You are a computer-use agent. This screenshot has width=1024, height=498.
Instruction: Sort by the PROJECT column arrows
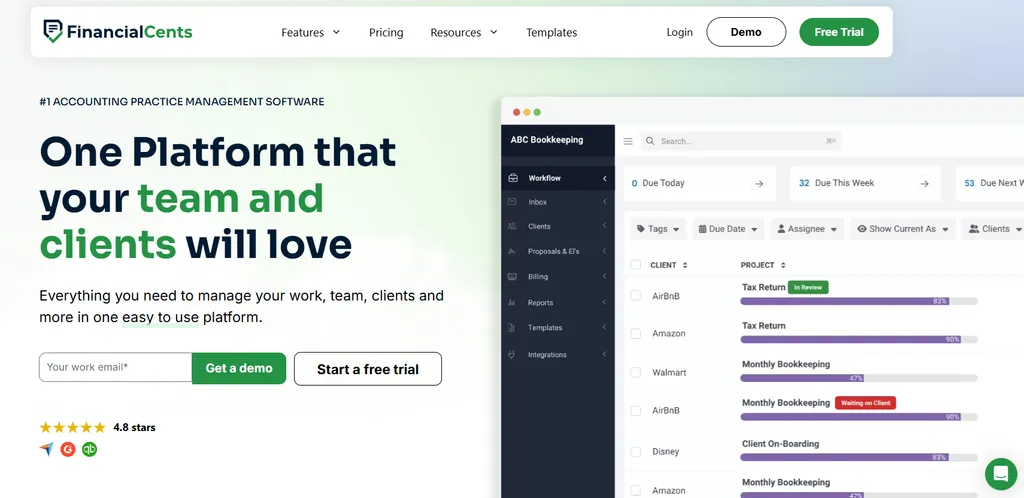point(783,265)
